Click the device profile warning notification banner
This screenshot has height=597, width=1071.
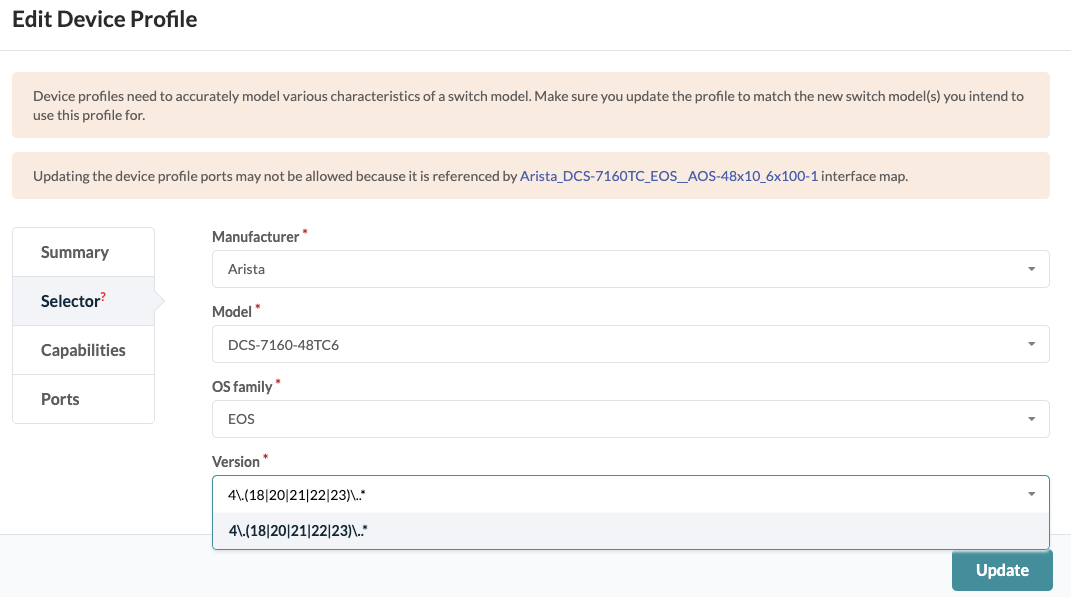530,106
